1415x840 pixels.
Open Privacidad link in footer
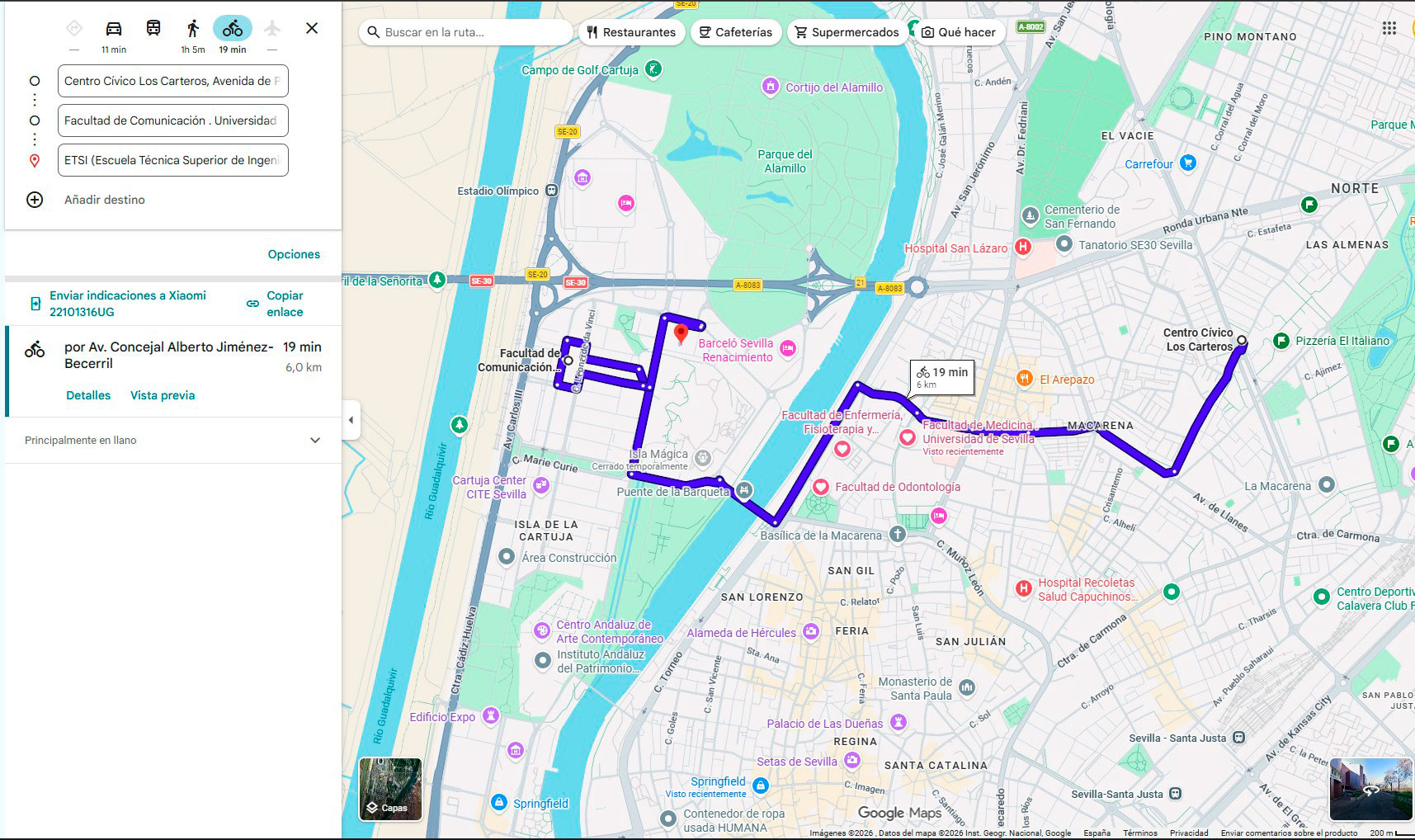(x=1189, y=833)
